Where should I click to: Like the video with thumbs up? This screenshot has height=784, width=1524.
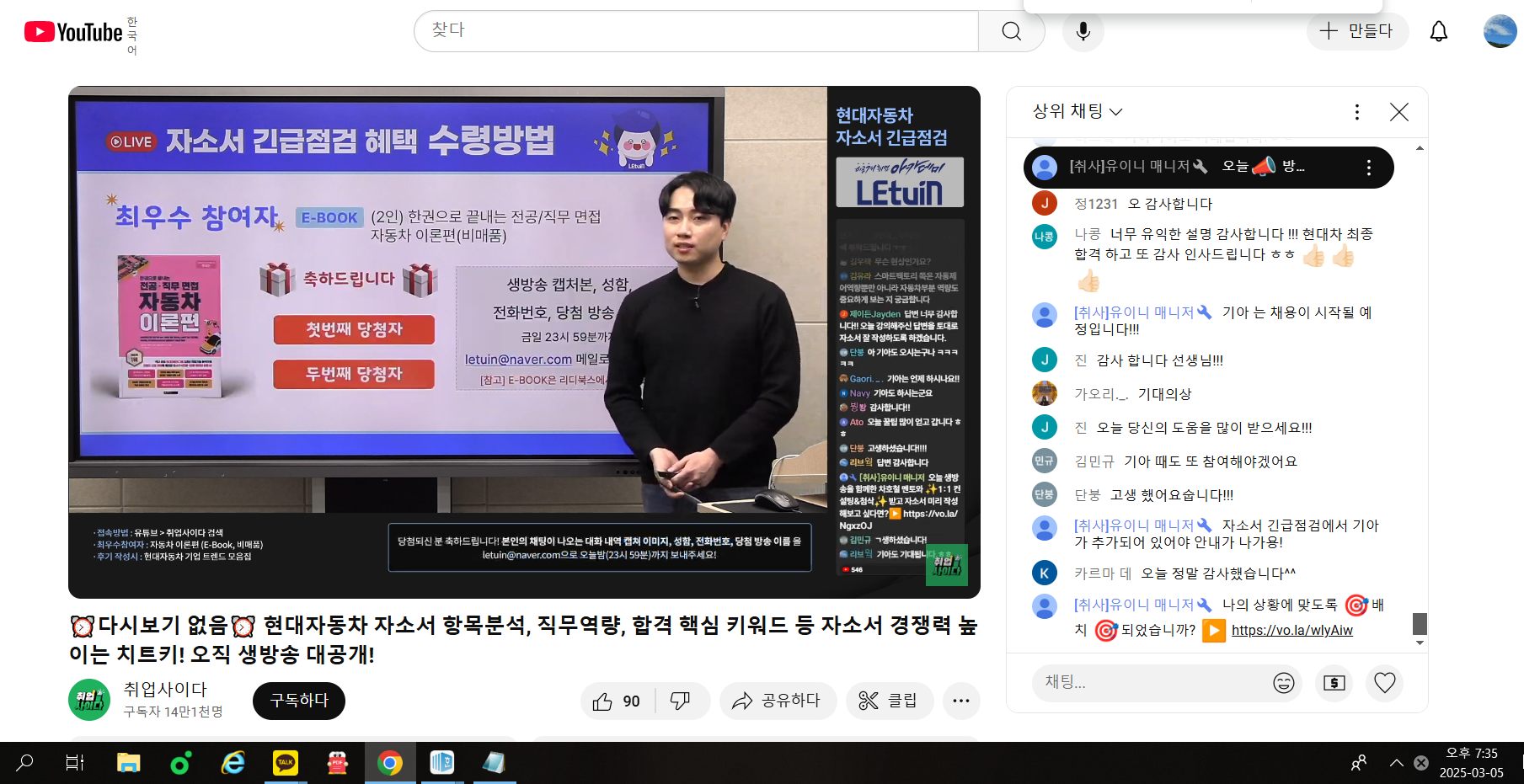[617, 701]
